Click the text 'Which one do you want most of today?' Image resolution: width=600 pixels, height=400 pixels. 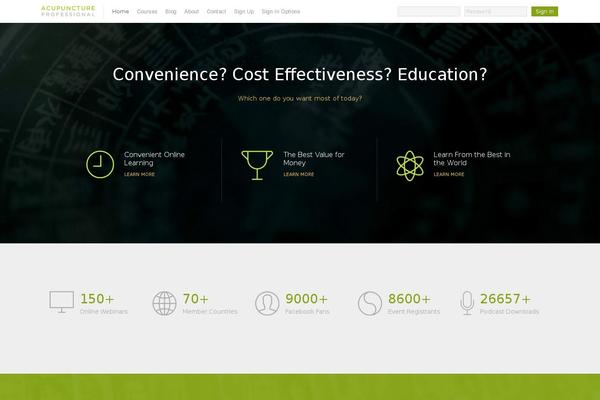pyautogui.click(x=300, y=98)
